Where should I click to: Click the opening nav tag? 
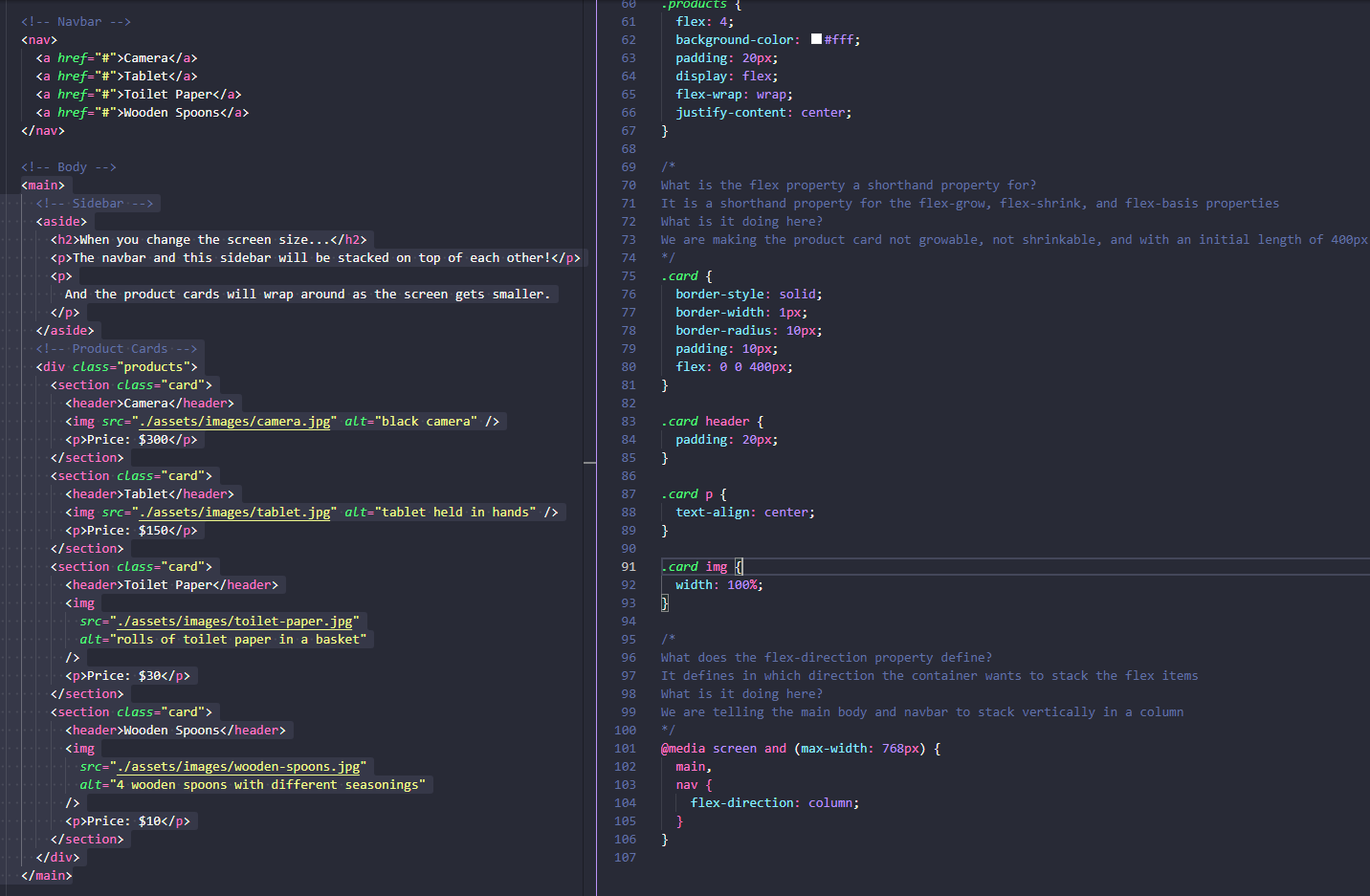pyautogui.click(x=39, y=39)
